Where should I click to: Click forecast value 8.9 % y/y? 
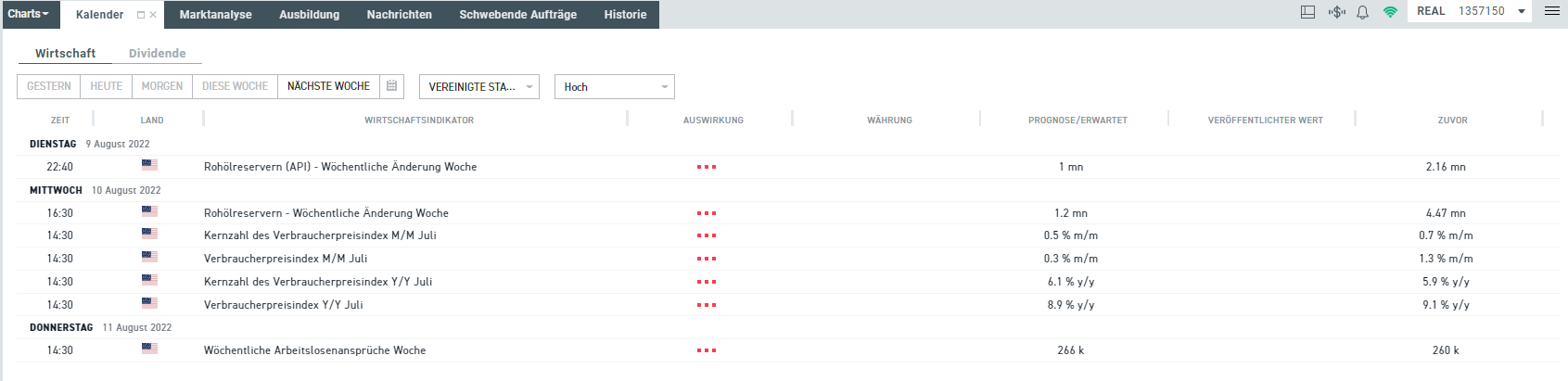tap(1071, 305)
